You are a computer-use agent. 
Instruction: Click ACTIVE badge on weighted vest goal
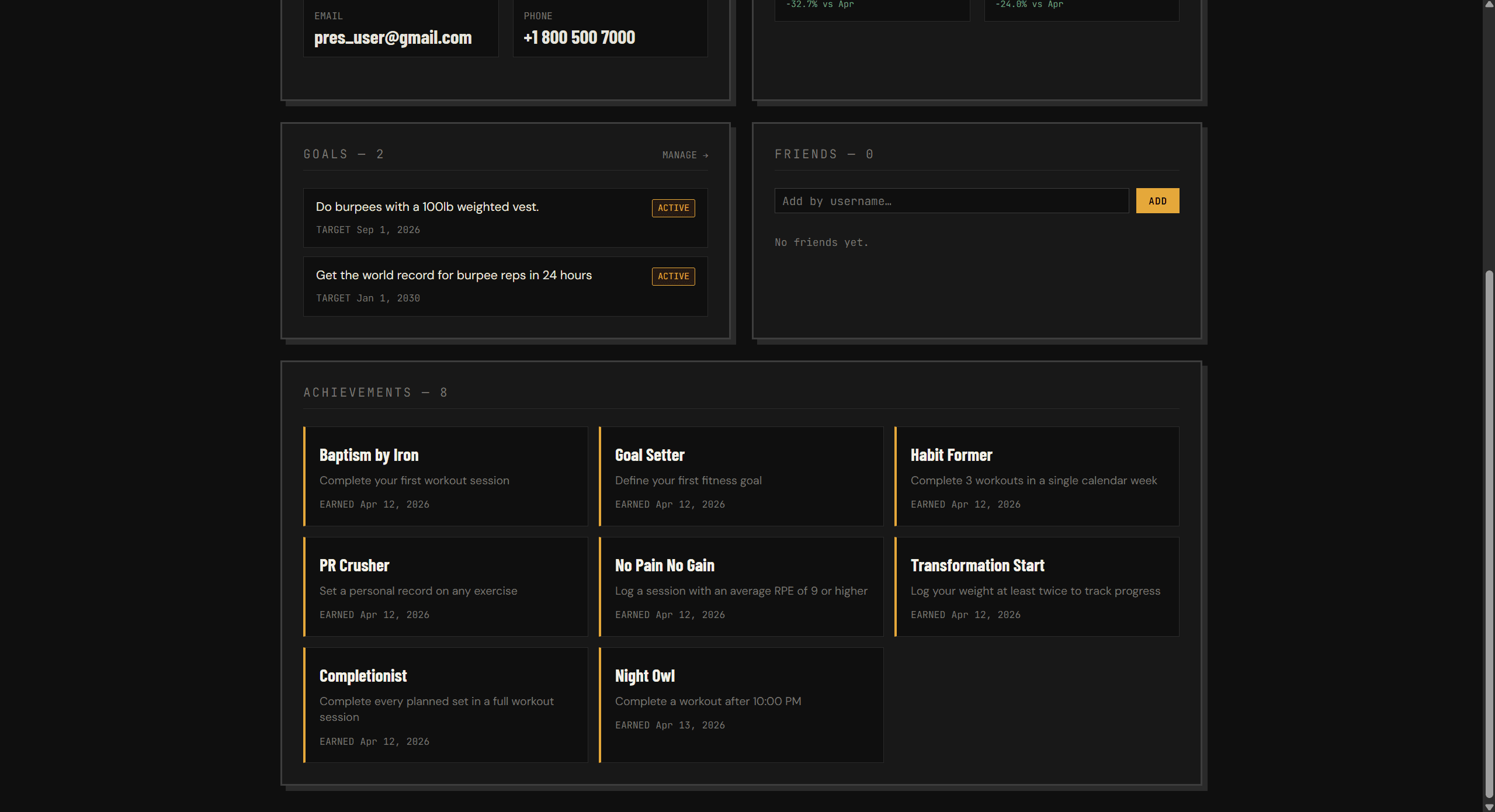click(673, 208)
